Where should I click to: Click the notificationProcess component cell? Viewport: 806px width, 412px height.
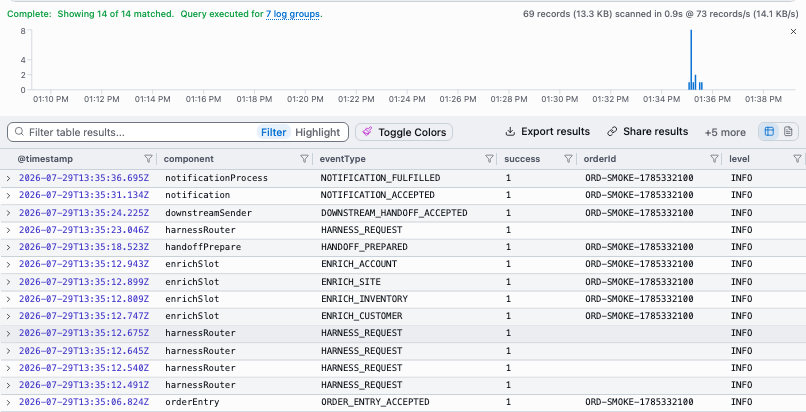coord(216,178)
